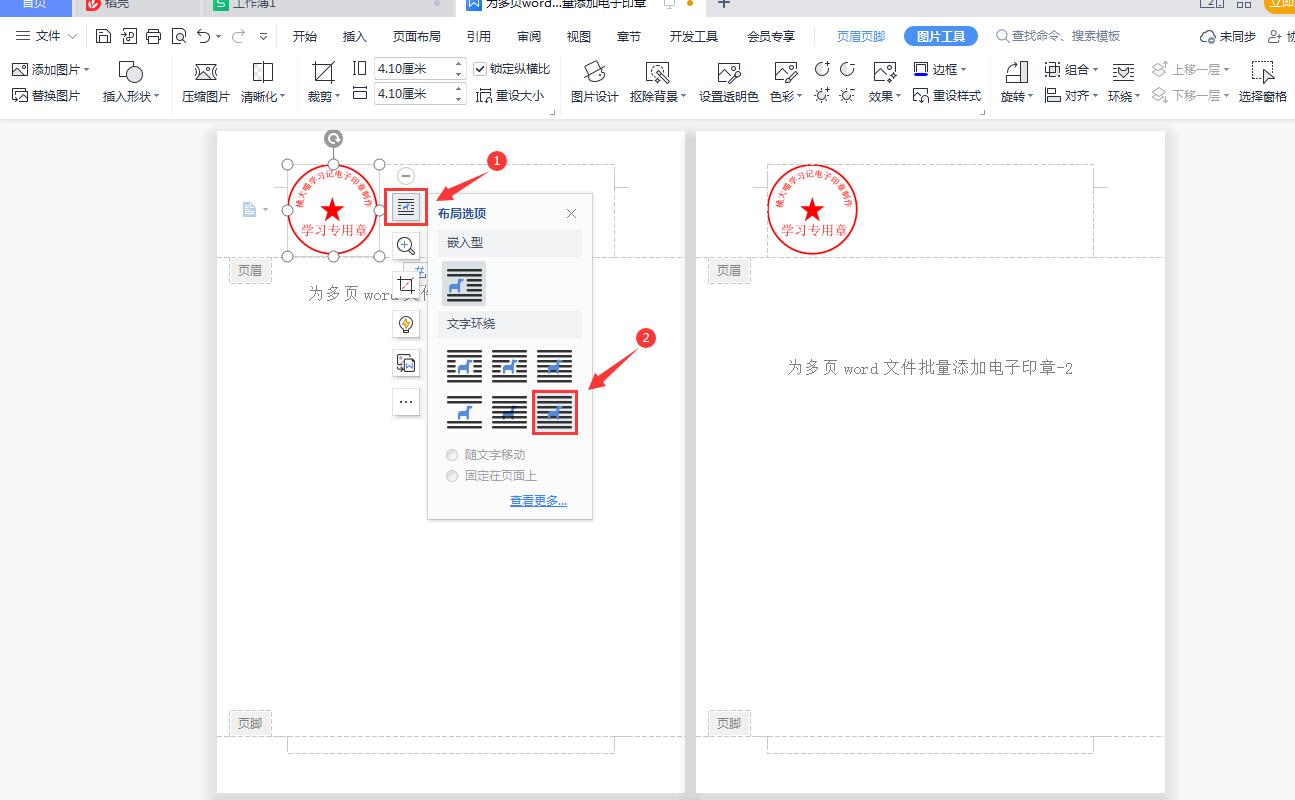Click the command search box 查找命令
Viewport: 1295px width, 800px height.
[x=1058, y=36]
